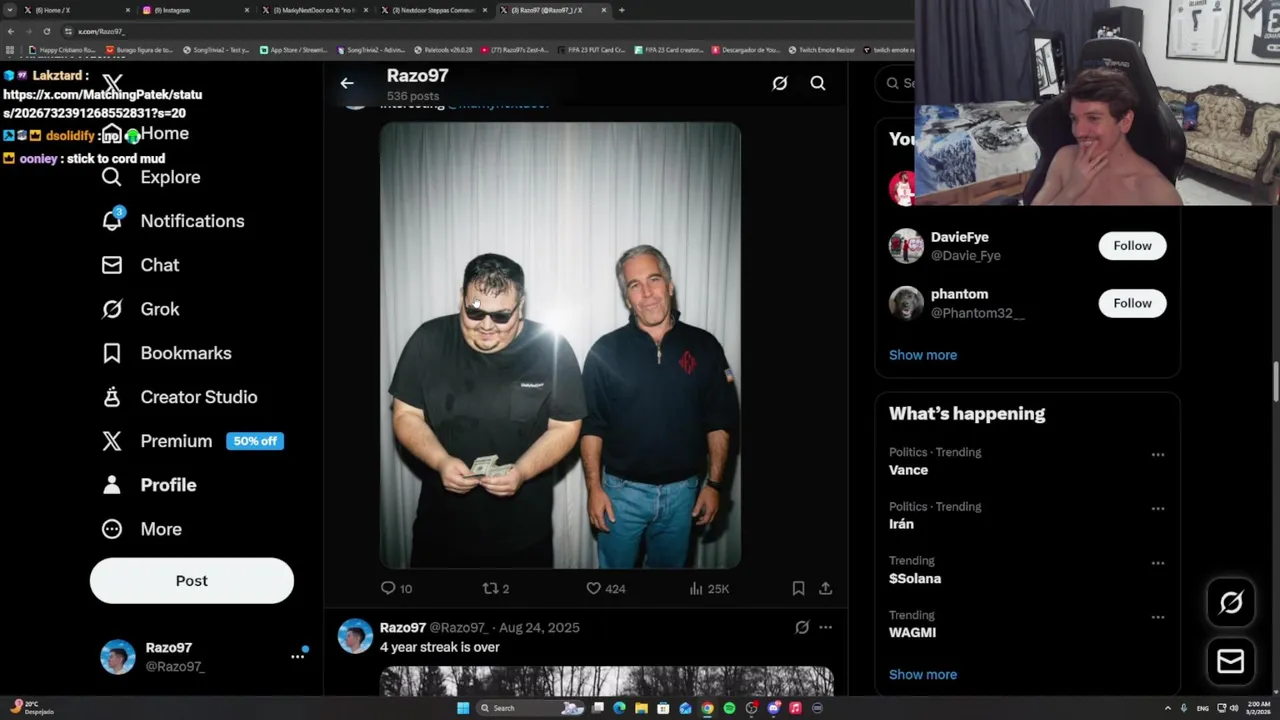Open the More menu in sidebar
Image resolution: width=1280 pixels, height=720 pixels.
coord(141,529)
